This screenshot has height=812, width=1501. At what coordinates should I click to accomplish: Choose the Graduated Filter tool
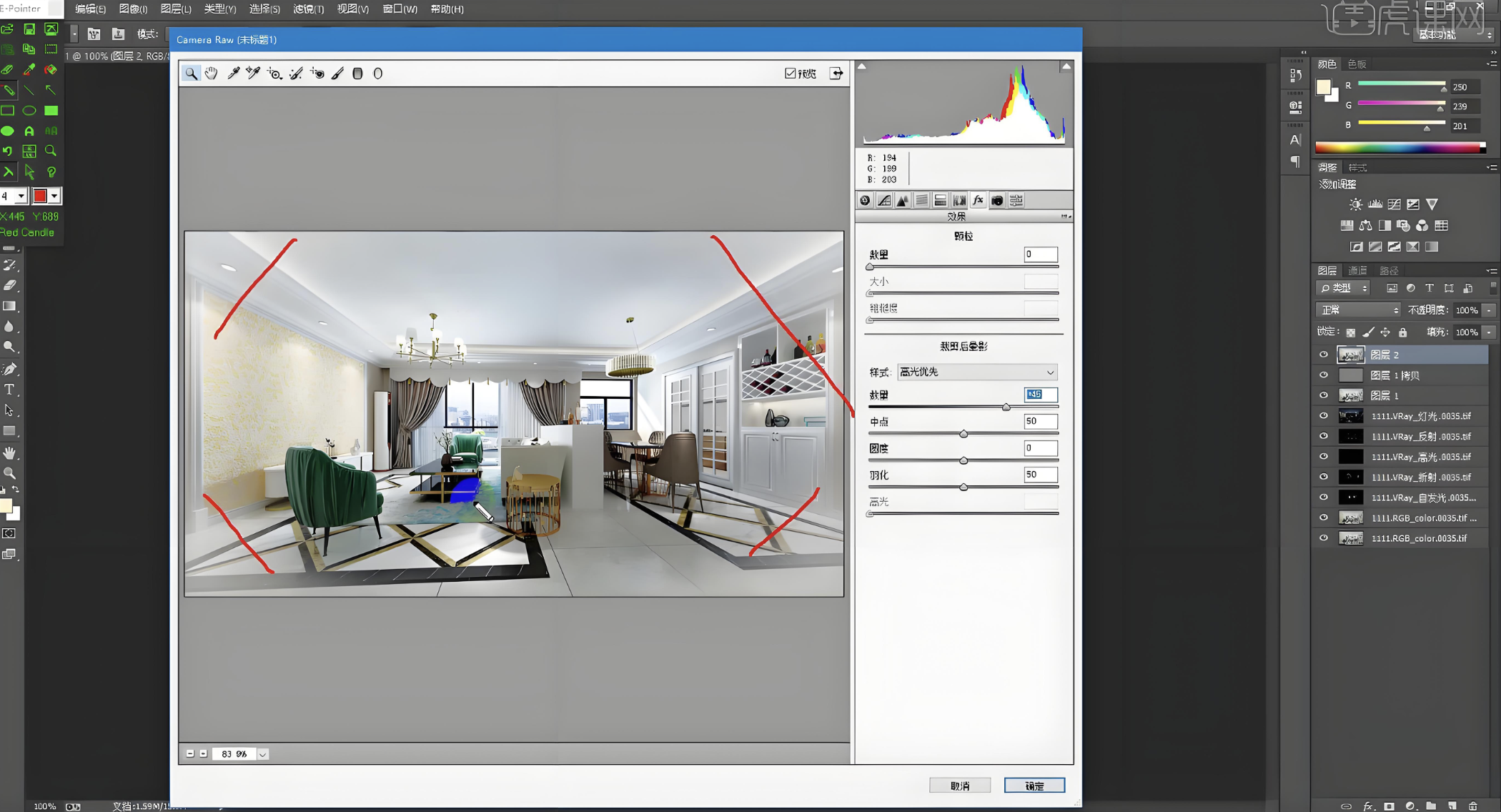pos(357,73)
